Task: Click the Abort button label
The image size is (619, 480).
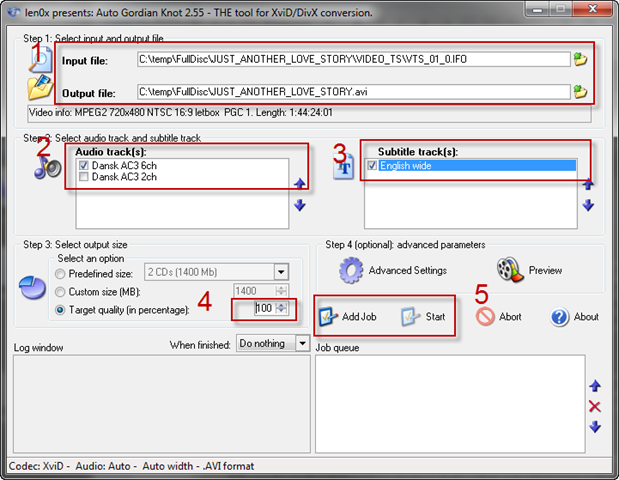Action: 510,317
